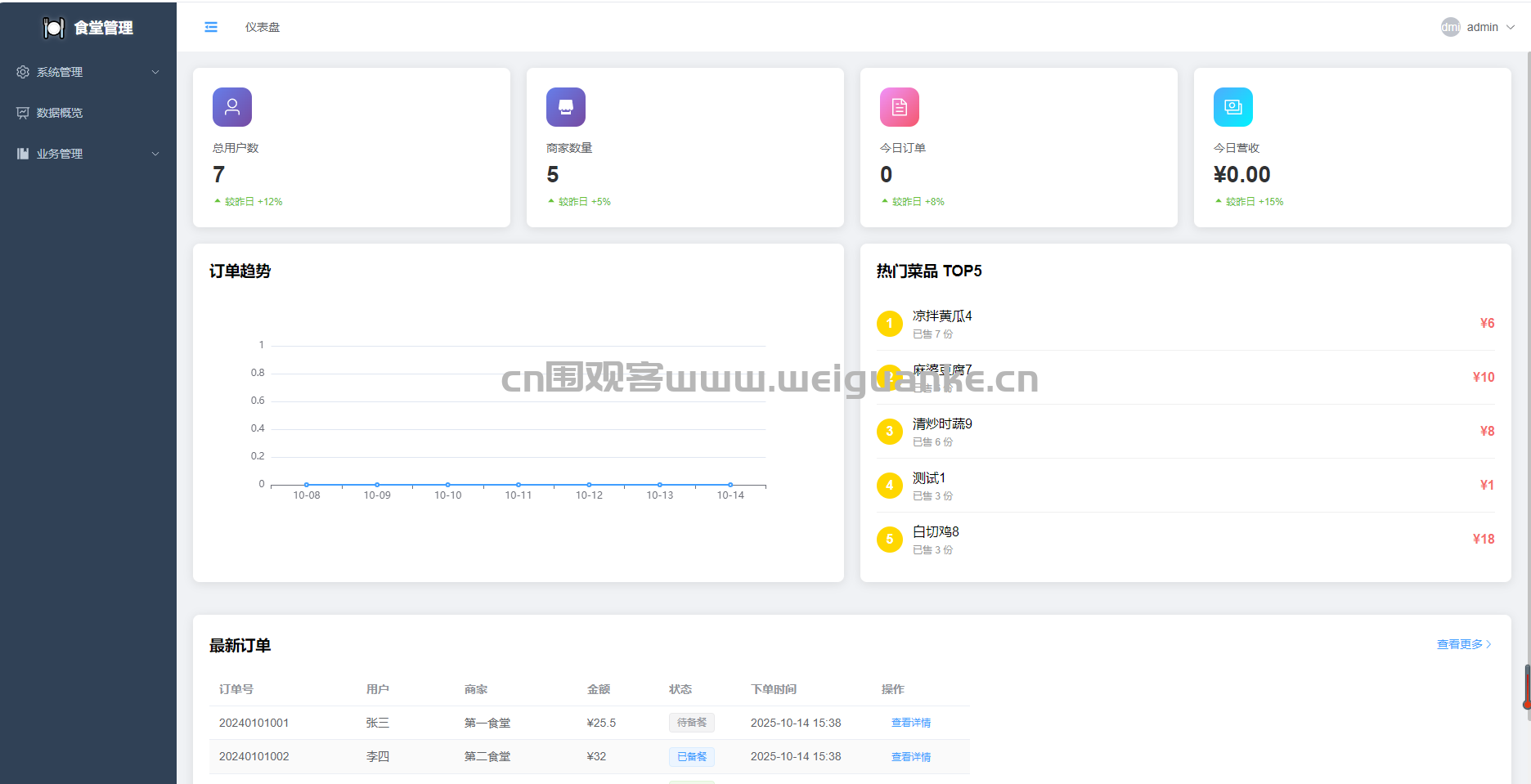Image resolution: width=1531 pixels, height=784 pixels.
Task: Expand the 系统管理 sidebar menu
Action: pyautogui.click(x=88, y=72)
